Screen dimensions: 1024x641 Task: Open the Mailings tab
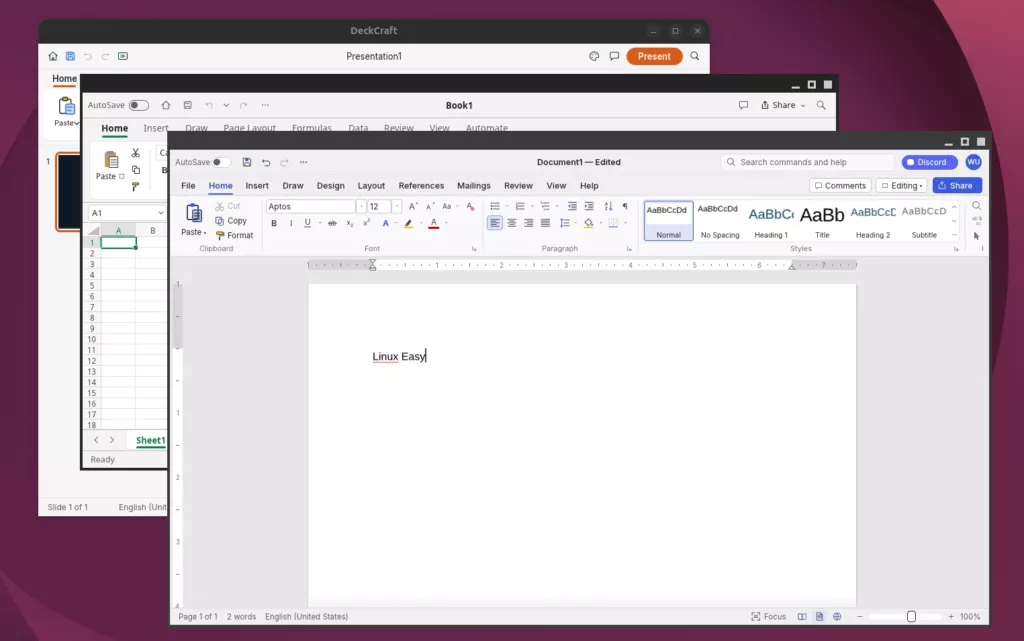pos(473,186)
